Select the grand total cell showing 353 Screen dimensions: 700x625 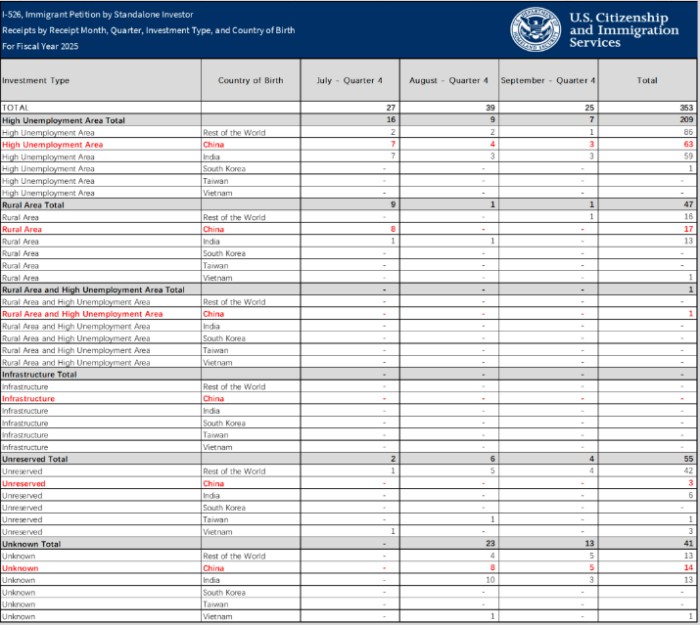686,107
